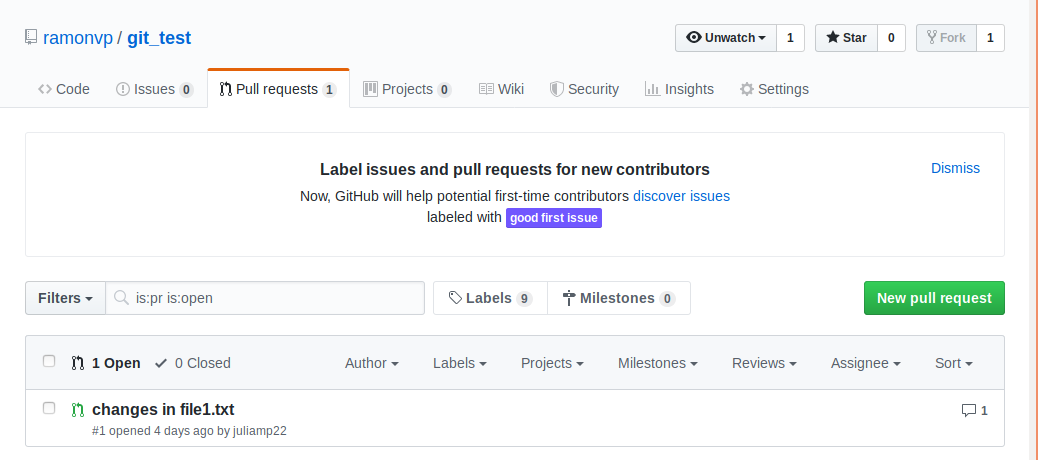Expand the Sort dropdown
Viewport: 1038px width, 460px height.
953,363
